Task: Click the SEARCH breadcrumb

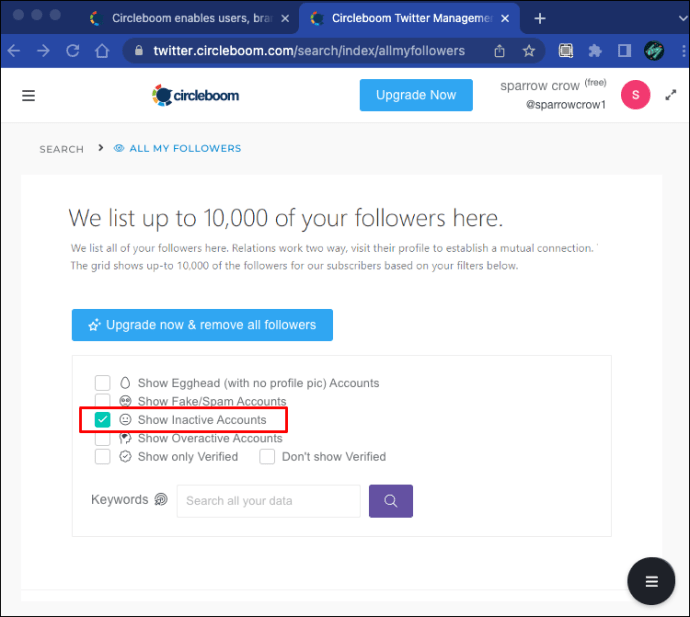Action: click(x=62, y=149)
